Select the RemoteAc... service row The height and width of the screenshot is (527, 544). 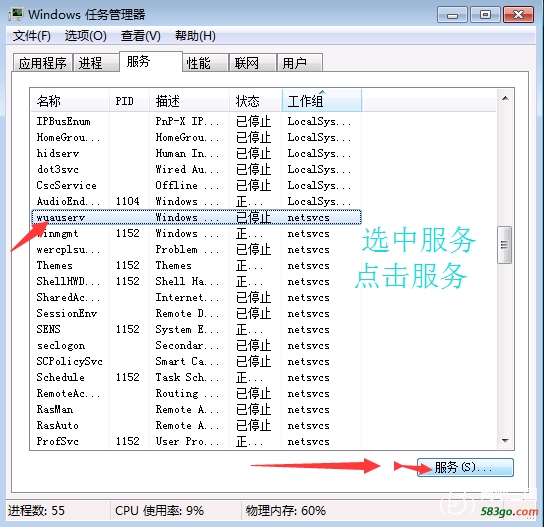[196, 393]
